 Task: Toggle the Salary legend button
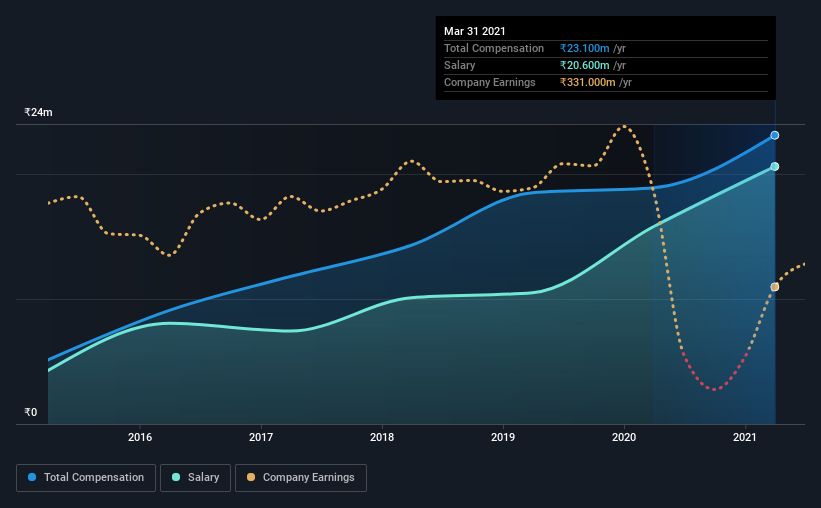195,478
